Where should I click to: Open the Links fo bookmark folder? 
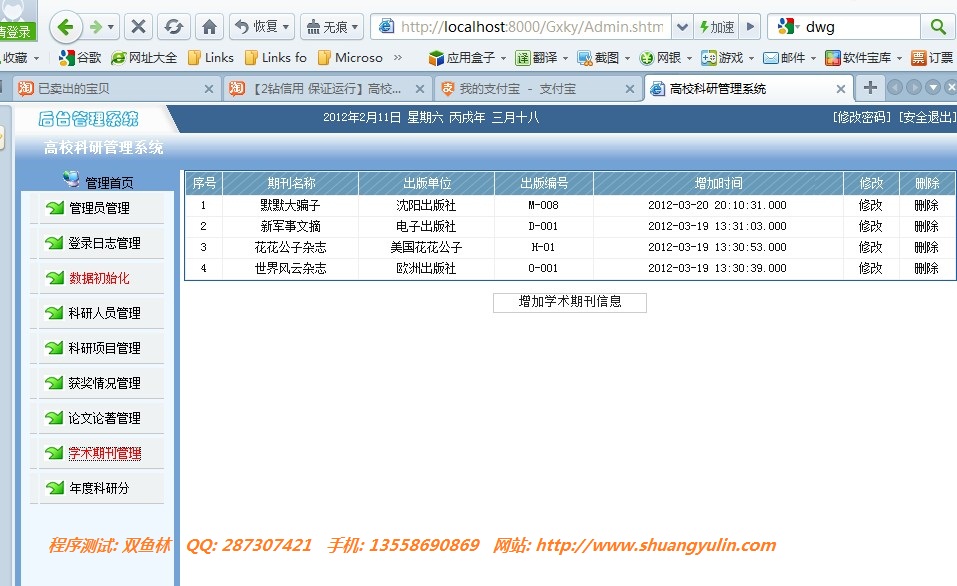coord(275,58)
